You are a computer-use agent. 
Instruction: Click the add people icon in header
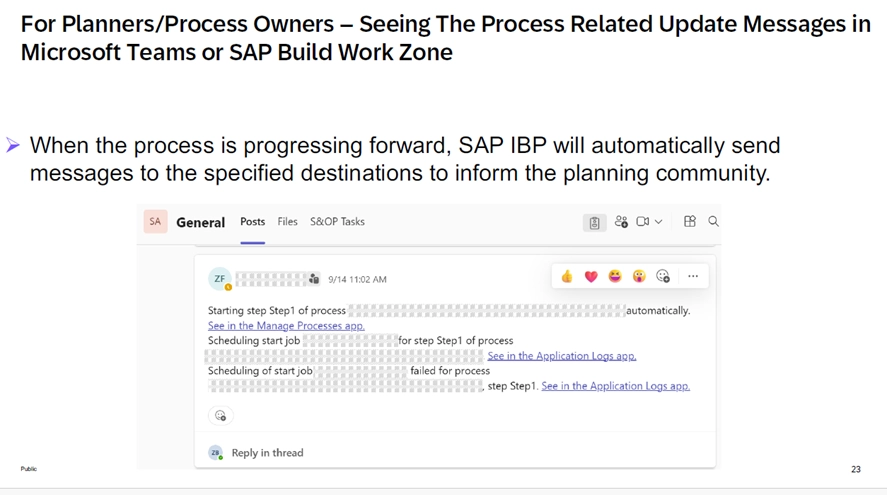pos(621,222)
